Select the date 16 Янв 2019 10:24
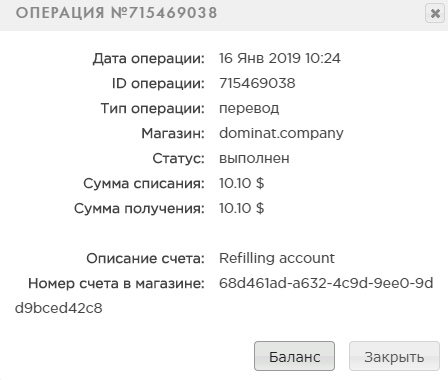This screenshot has height=380, width=448. tap(280, 58)
